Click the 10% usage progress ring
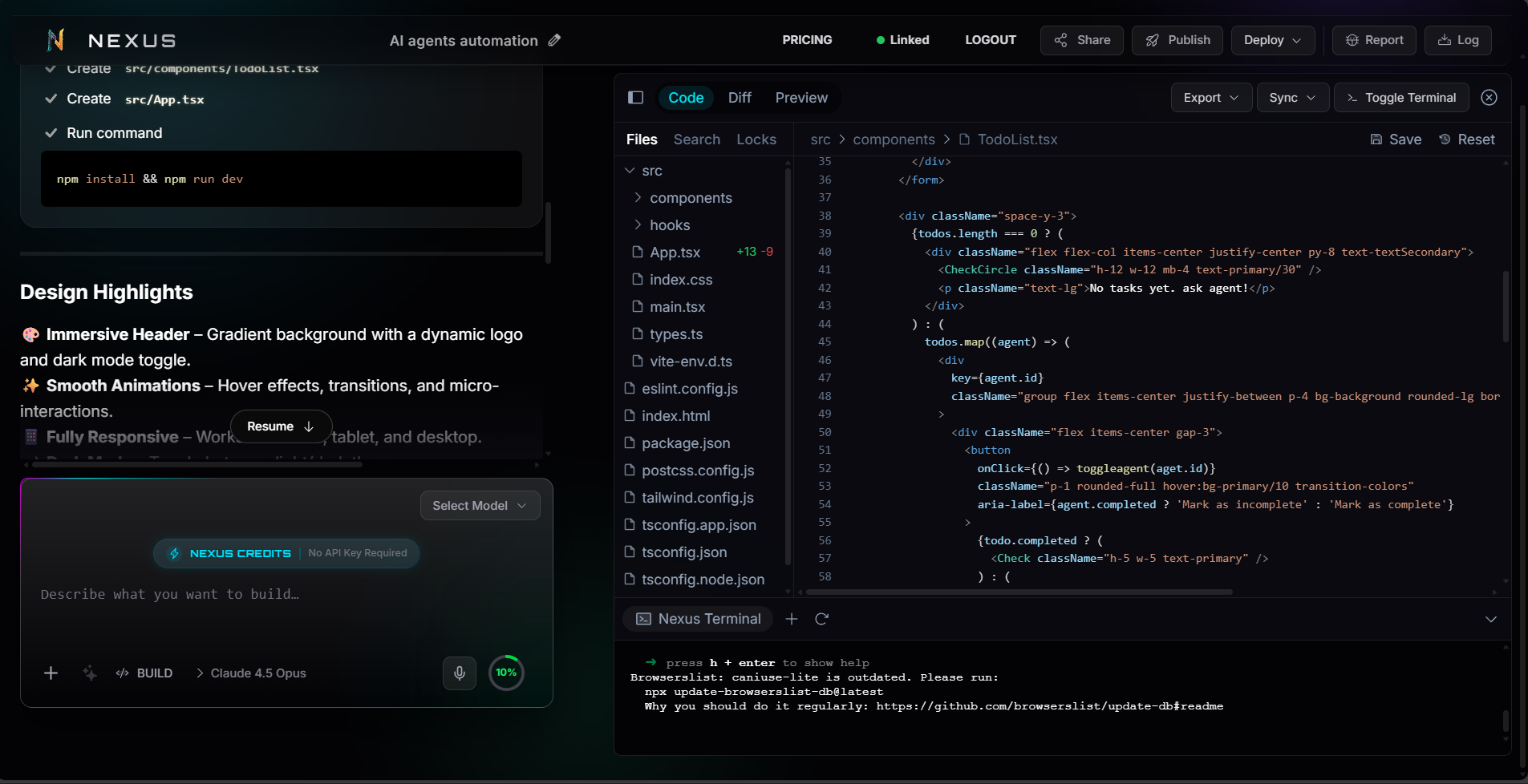 tap(506, 673)
